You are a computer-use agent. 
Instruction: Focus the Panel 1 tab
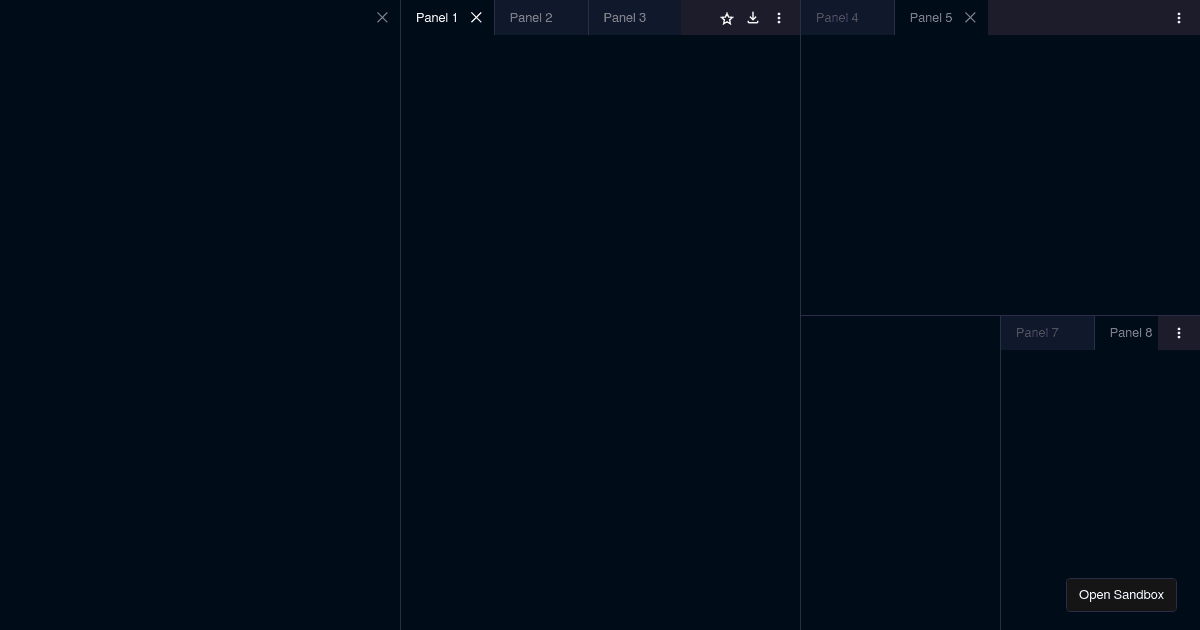(x=437, y=18)
